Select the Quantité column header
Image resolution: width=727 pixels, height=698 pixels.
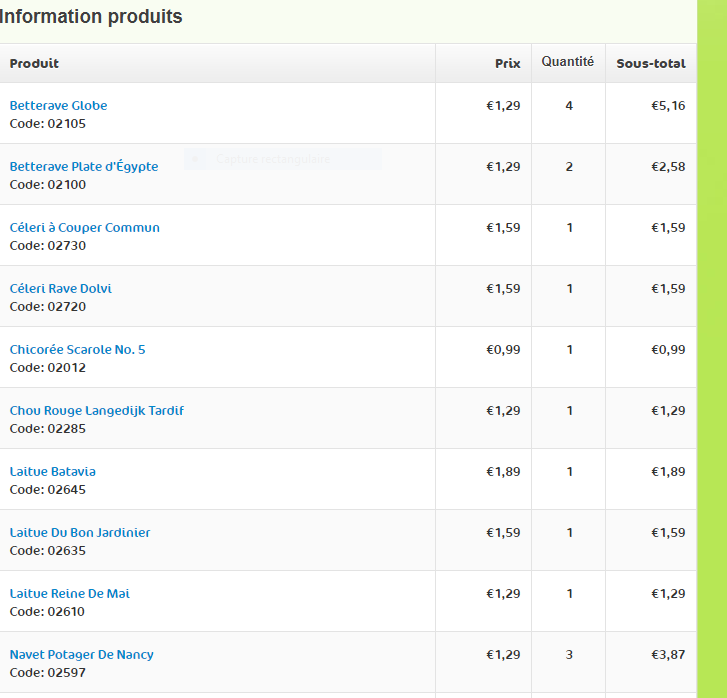[x=568, y=62]
